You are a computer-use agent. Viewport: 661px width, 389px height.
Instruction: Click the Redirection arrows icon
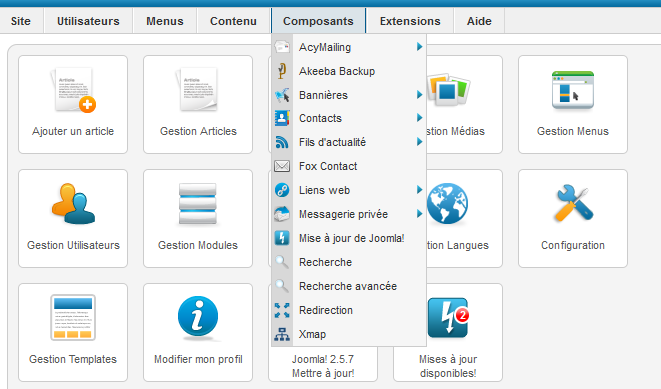pyautogui.click(x=282, y=310)
